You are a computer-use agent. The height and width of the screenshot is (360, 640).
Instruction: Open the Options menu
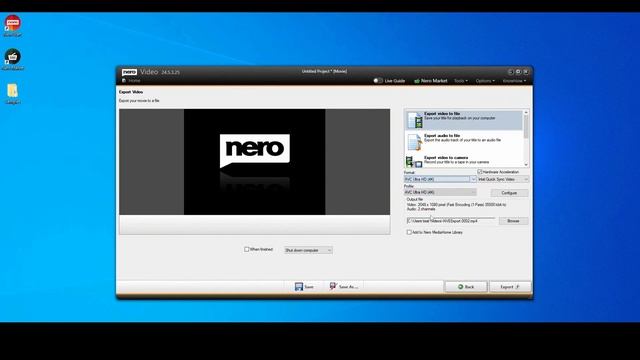click(485, 81)
